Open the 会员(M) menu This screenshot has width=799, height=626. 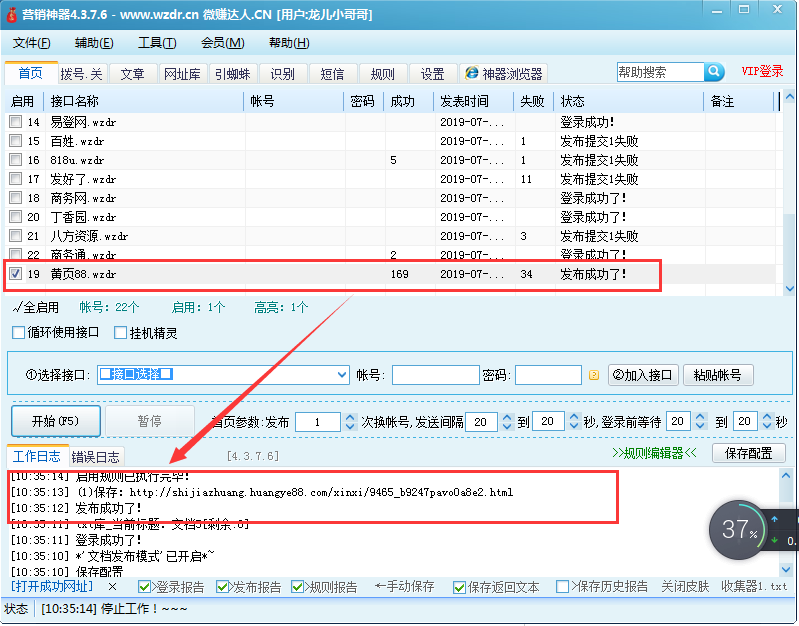pyautogui.click(x=223, y=43)
